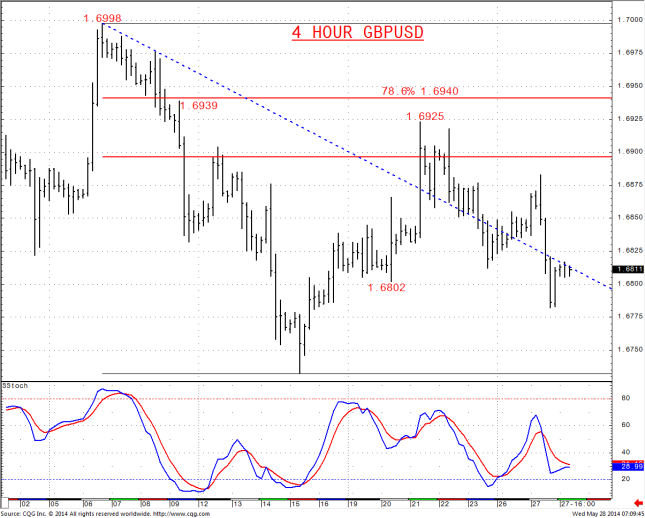645x518 pixels.
Task: Click the '4 HOUR GBPUSD' chart title
Action: point(357,33)
